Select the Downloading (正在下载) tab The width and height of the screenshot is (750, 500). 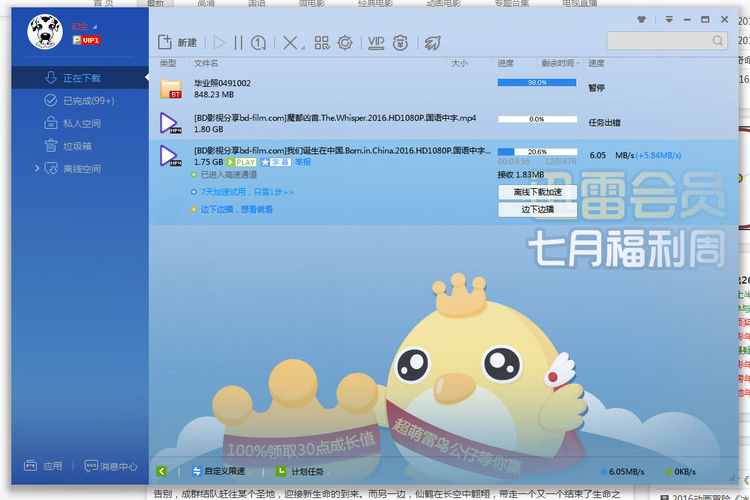click(x=81, y=78)
